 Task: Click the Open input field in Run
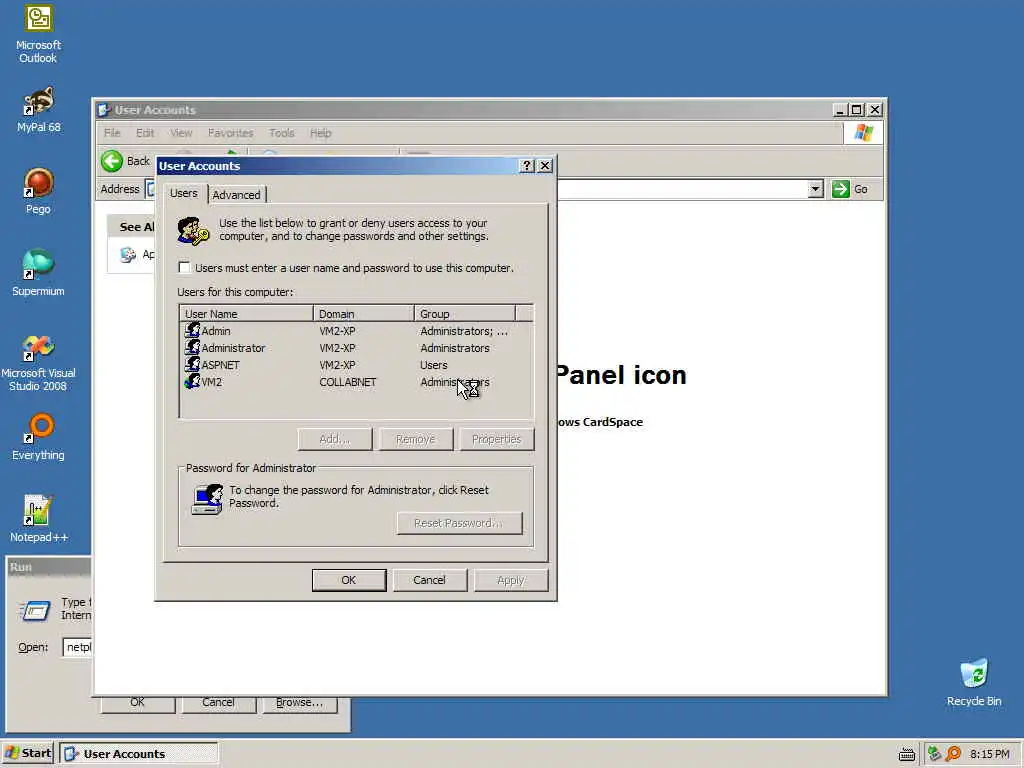tap(78, 647)
